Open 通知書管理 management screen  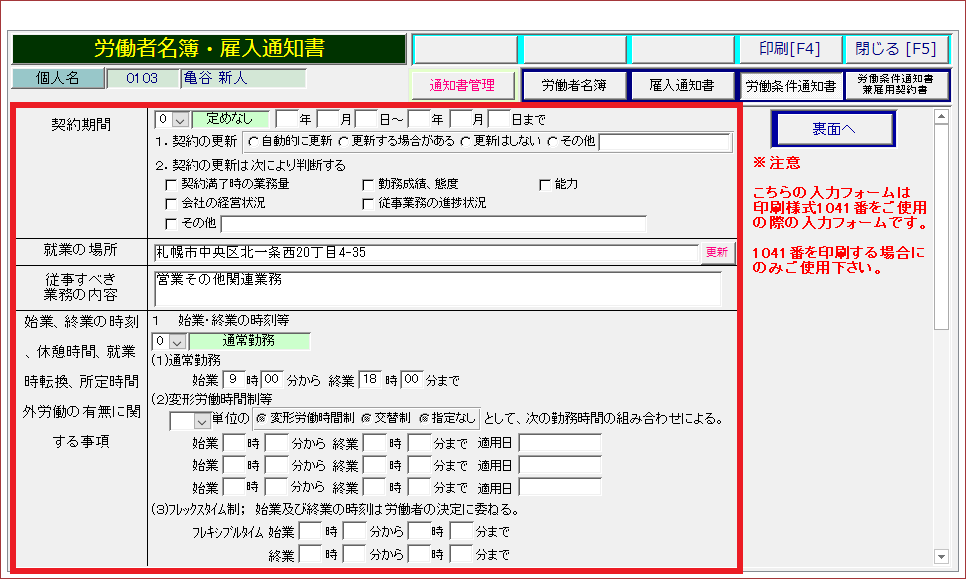point(462,86)
